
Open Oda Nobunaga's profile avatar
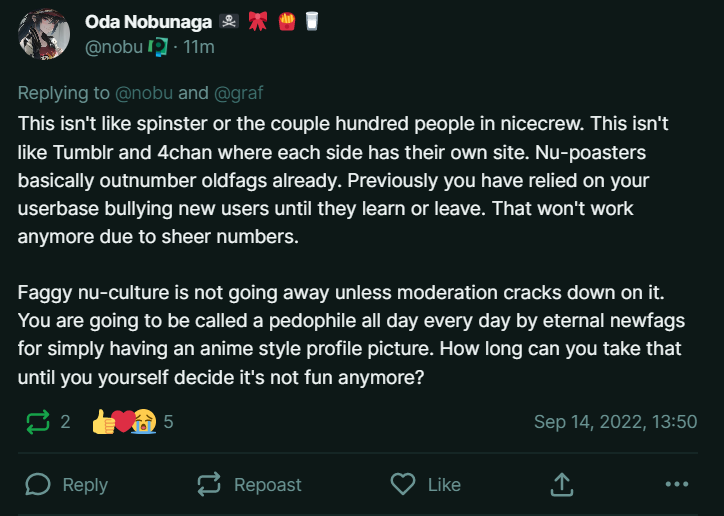point(44,34)
